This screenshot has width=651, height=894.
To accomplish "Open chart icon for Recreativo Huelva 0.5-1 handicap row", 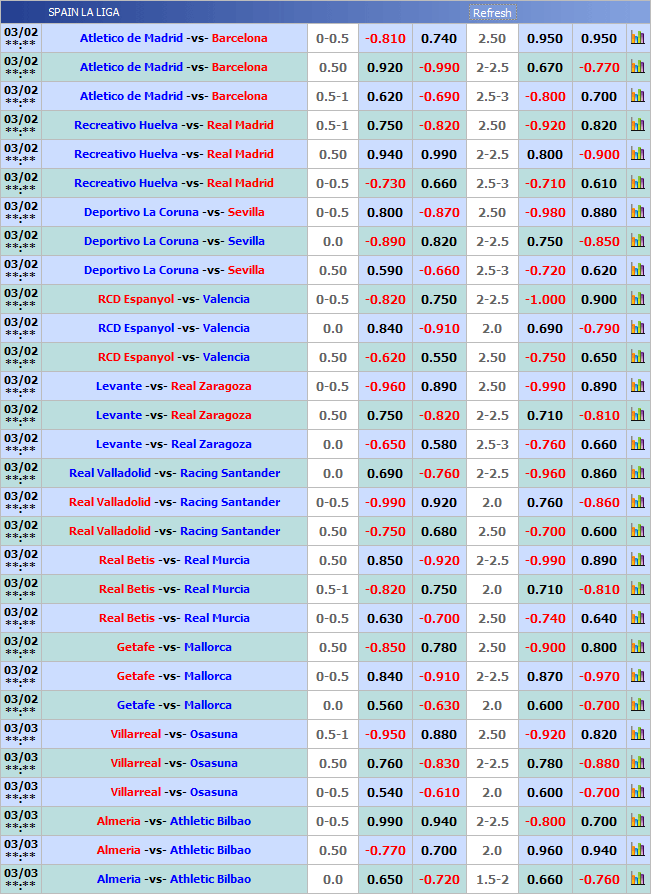I will pyautogui.click(x=637, y=125).
